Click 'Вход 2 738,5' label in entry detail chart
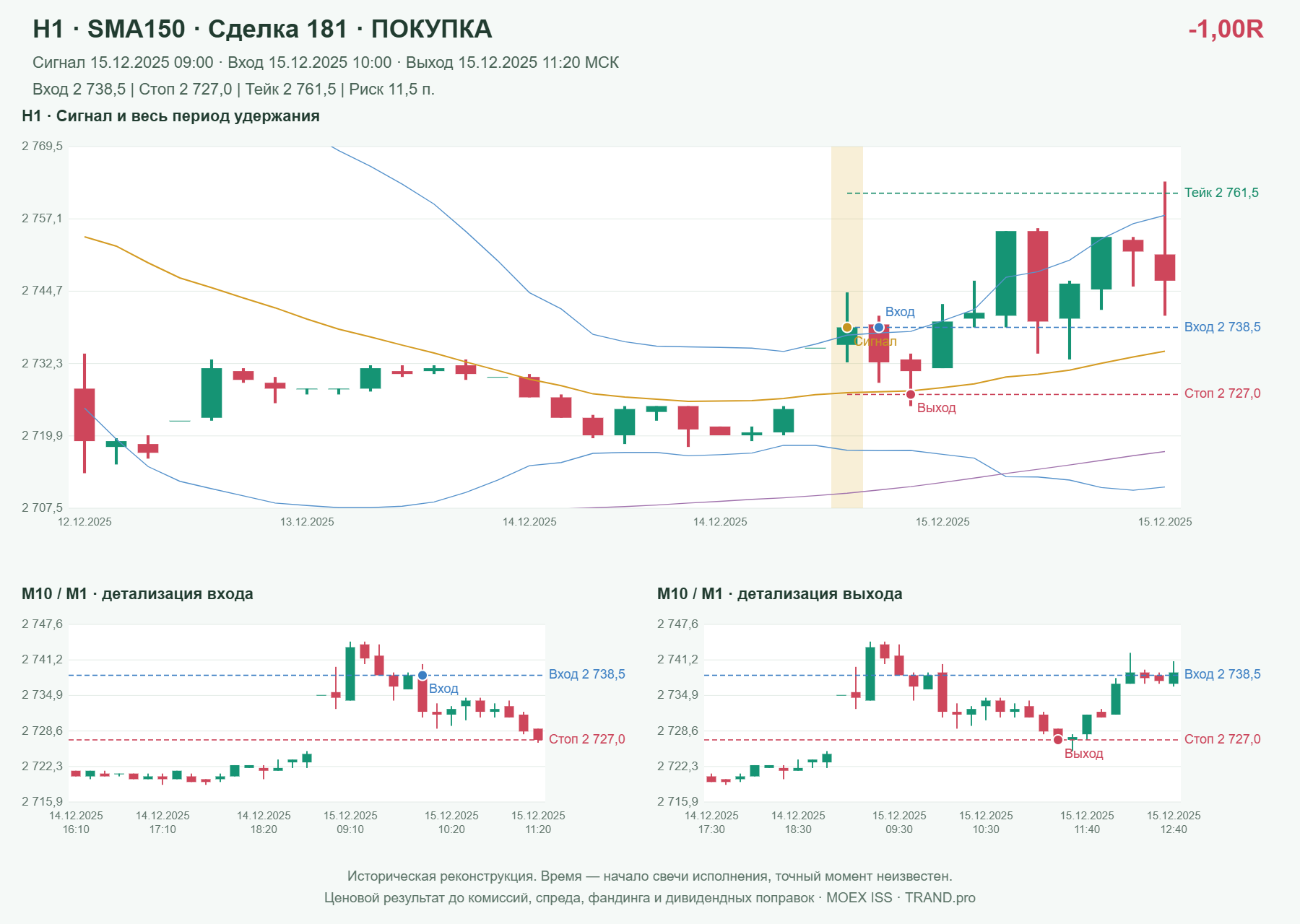 pos(586,674)
